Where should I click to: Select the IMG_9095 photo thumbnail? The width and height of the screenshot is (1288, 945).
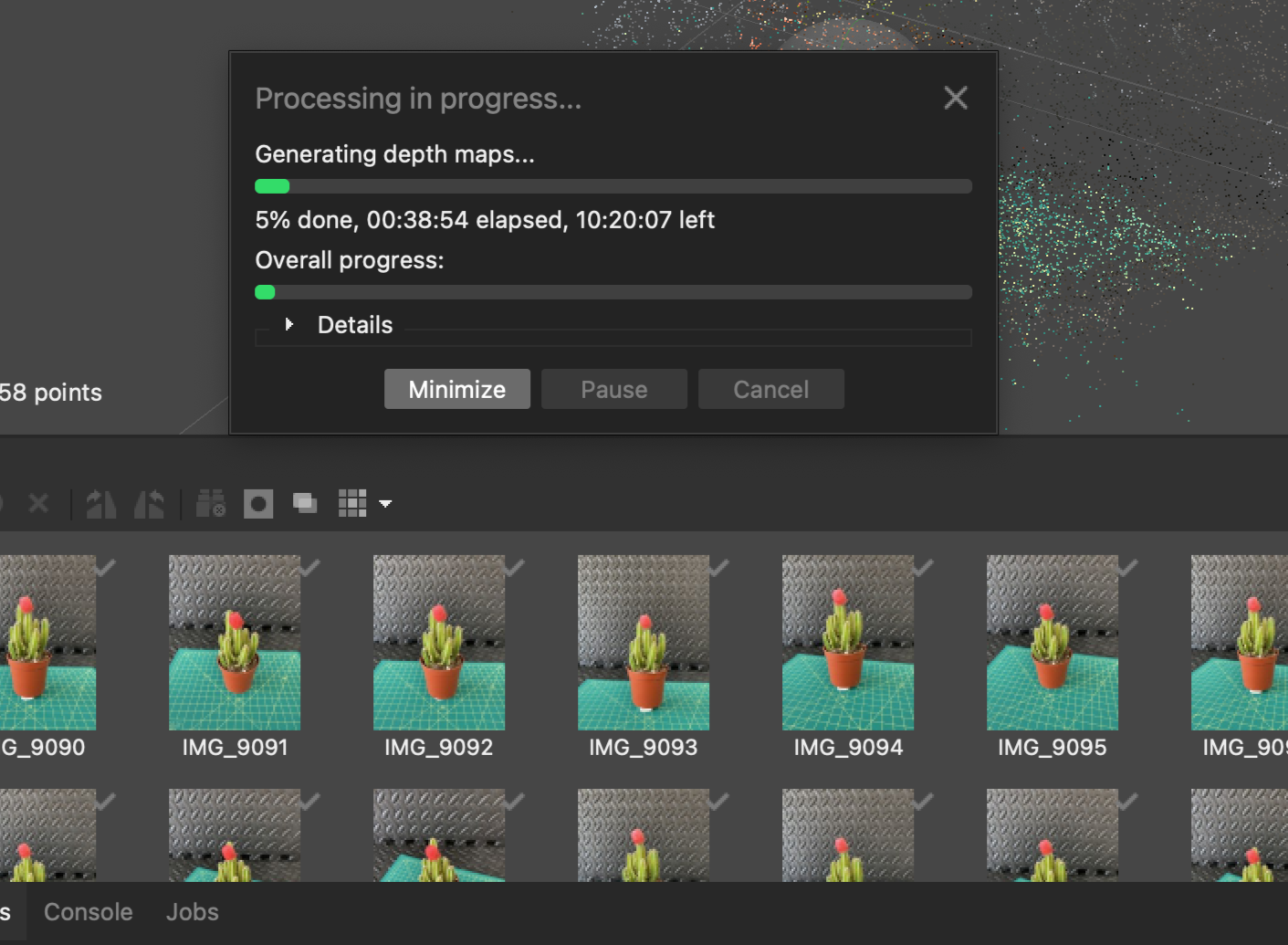pos(1052,643)
